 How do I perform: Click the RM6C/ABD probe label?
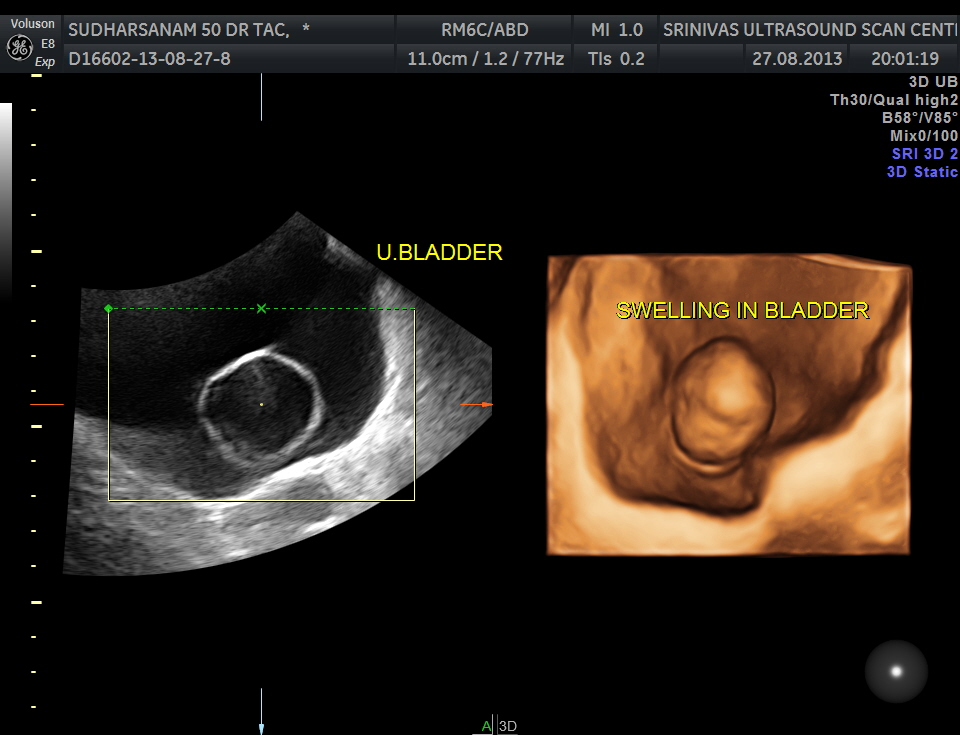pos(485,30)
